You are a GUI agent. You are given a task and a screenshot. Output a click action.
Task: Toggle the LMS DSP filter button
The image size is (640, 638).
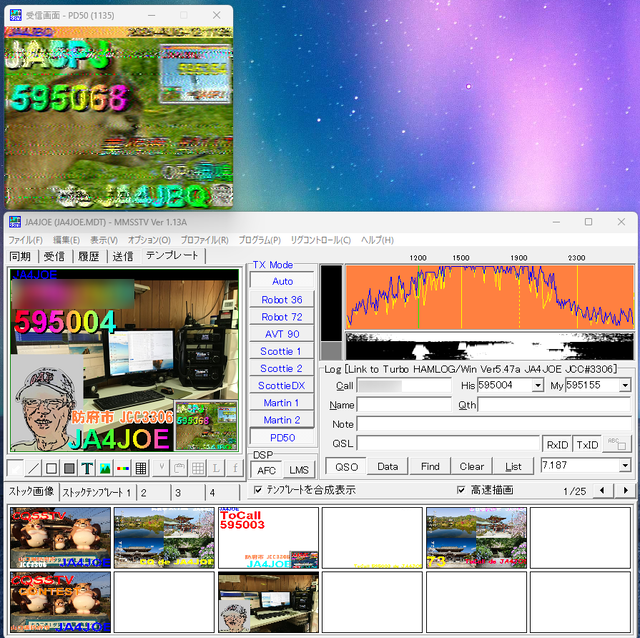click(299, 470)
